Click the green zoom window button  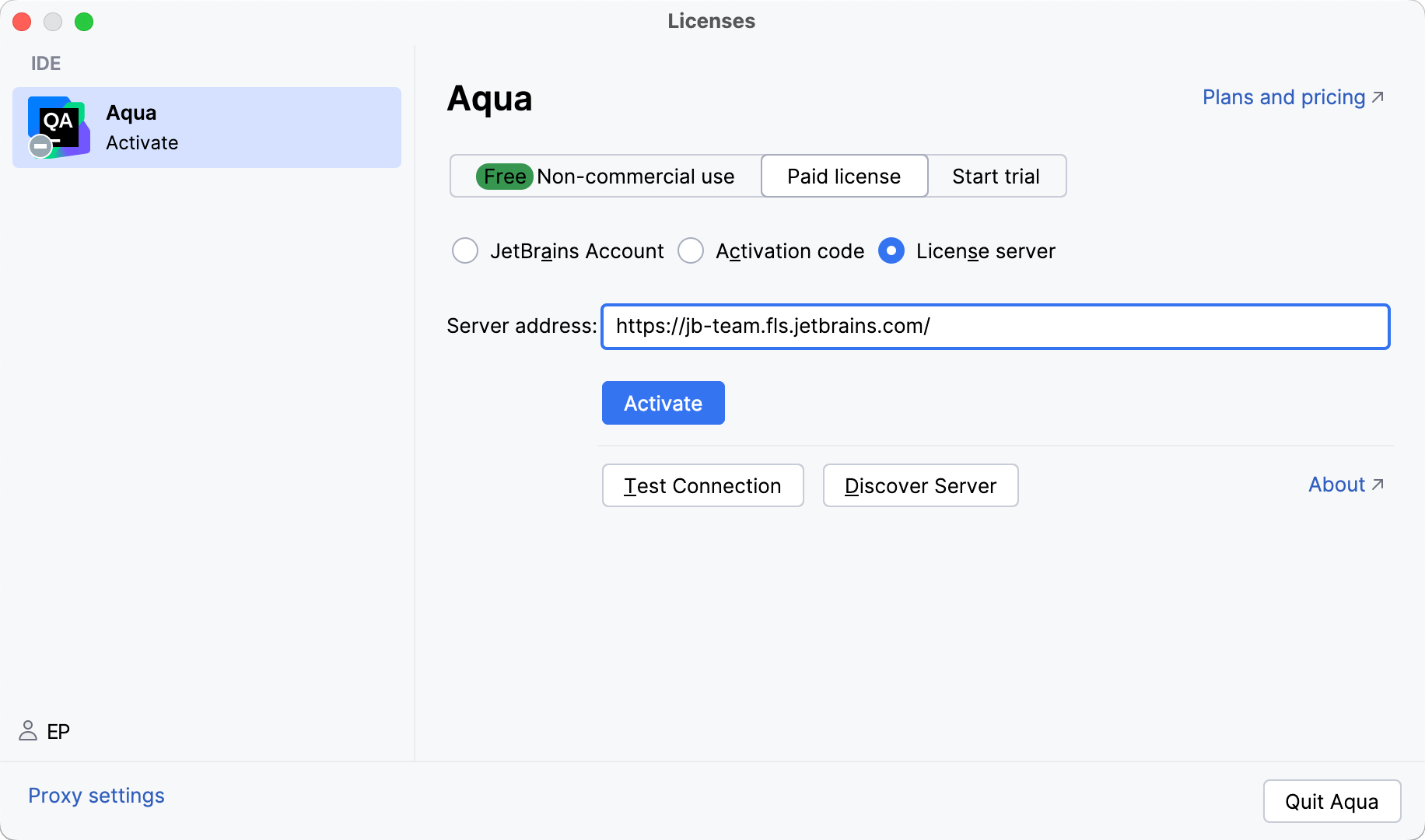tap(84, 22)
